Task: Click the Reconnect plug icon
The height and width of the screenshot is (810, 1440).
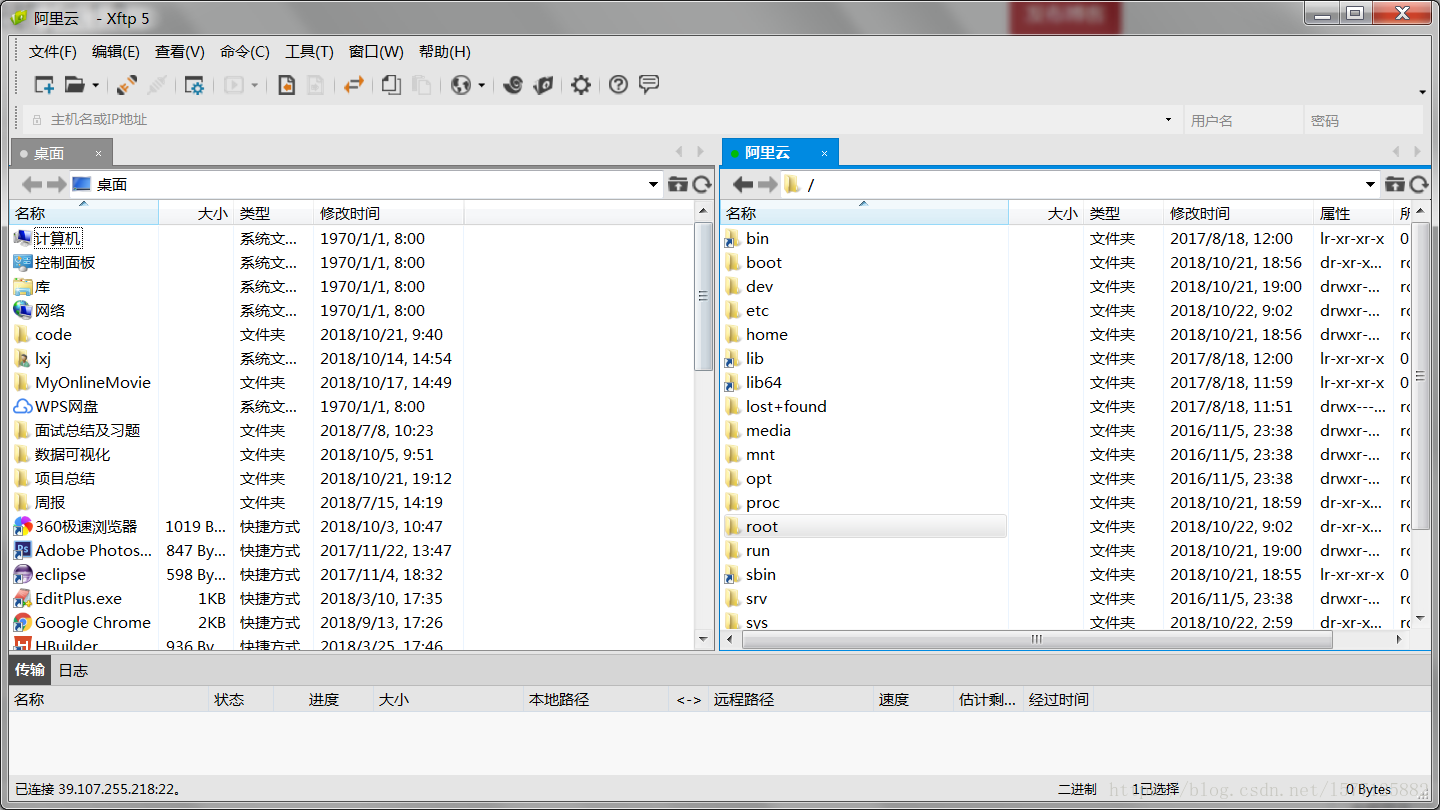Action: pos(127,86)
